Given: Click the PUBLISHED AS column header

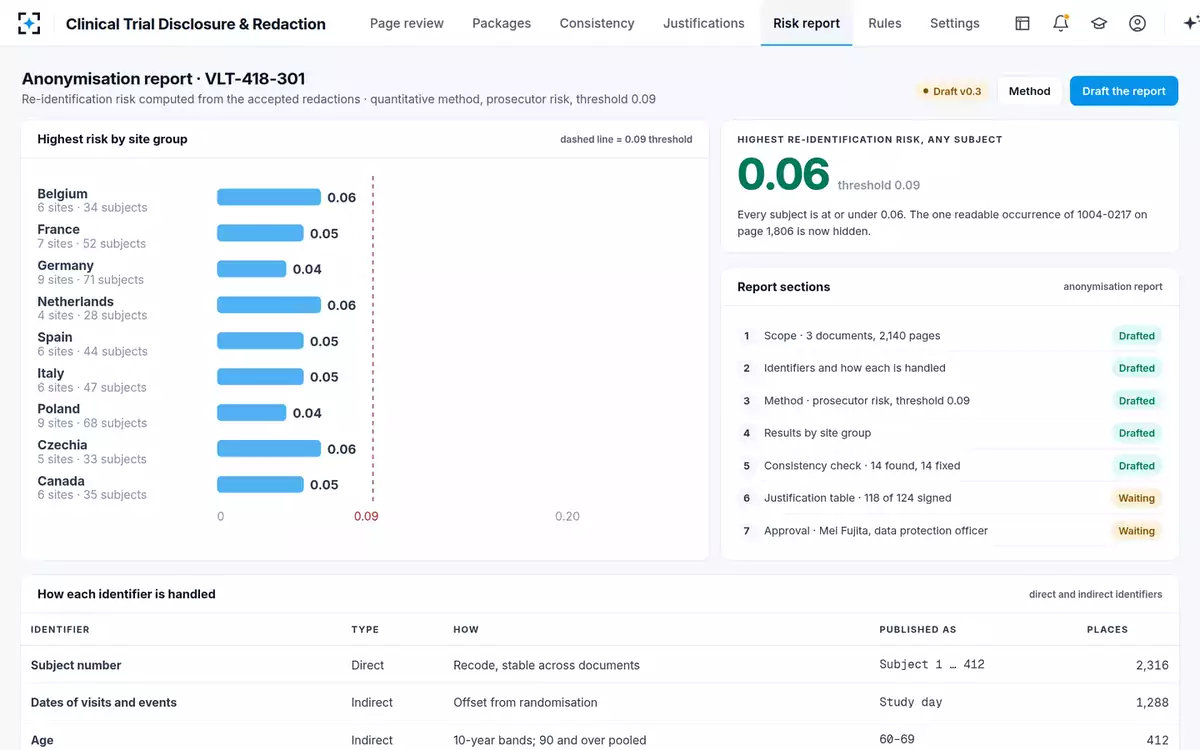Looking at the screenshot, I should click(918, 630).
